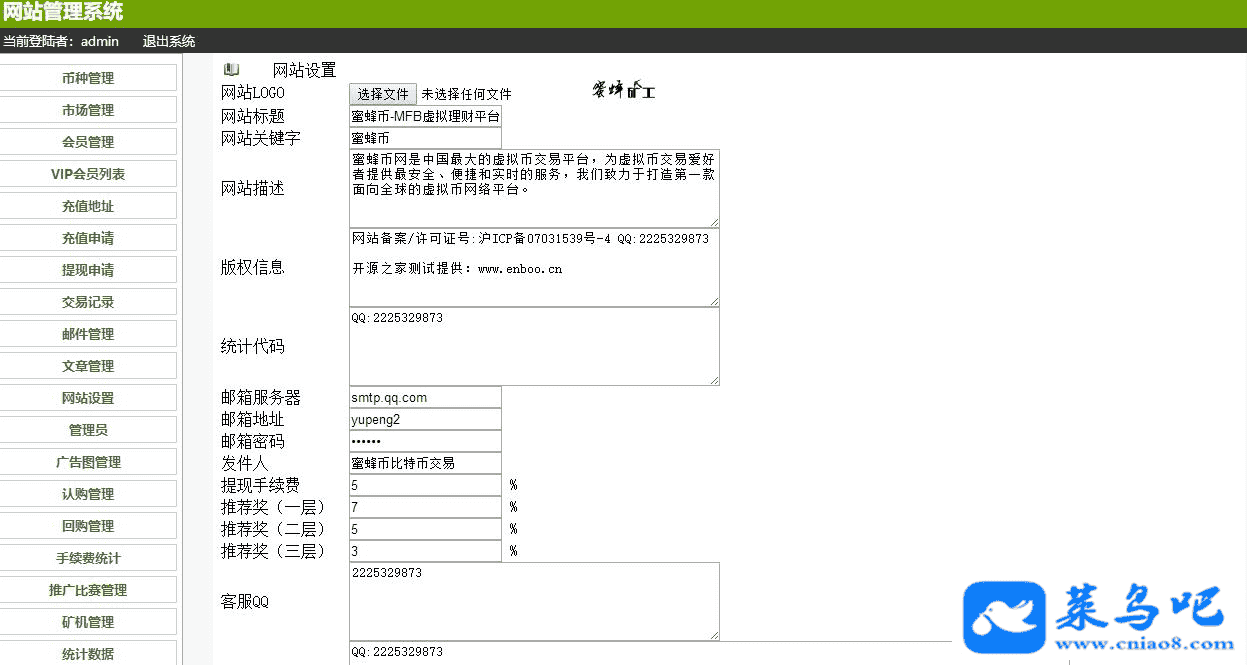Go to 矿机管理 section

click(x=88, y=622)
